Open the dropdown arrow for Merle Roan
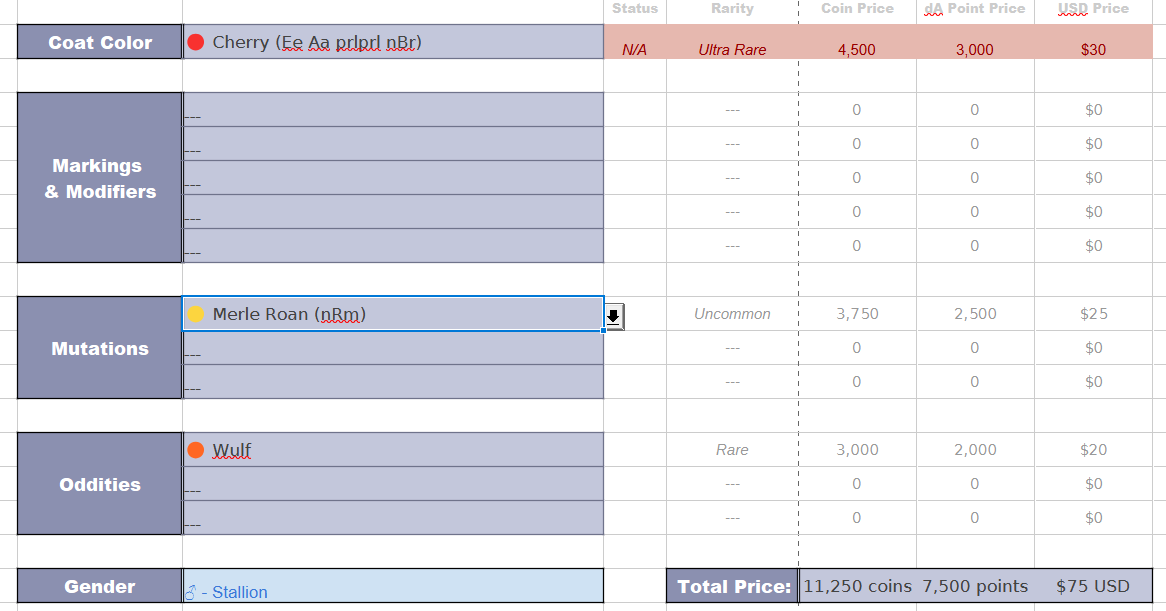 tap(614, 317)
